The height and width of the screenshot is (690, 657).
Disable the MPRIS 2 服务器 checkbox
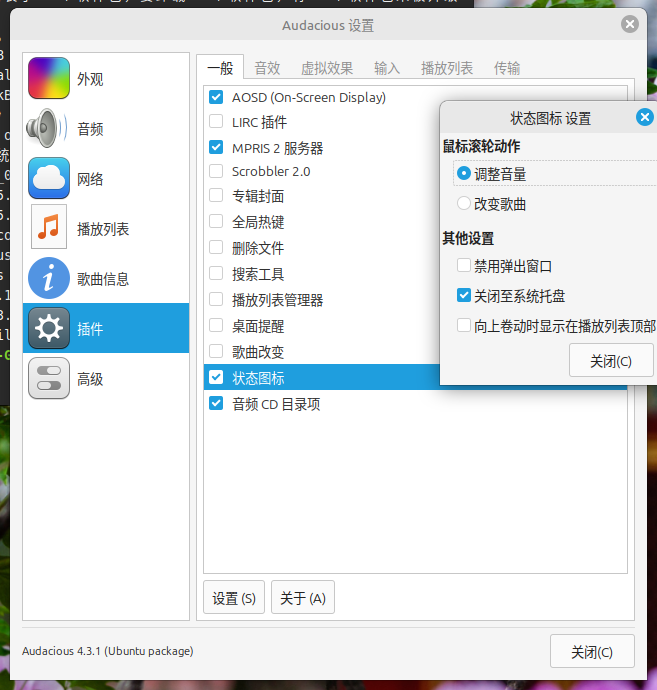[216, 147]
